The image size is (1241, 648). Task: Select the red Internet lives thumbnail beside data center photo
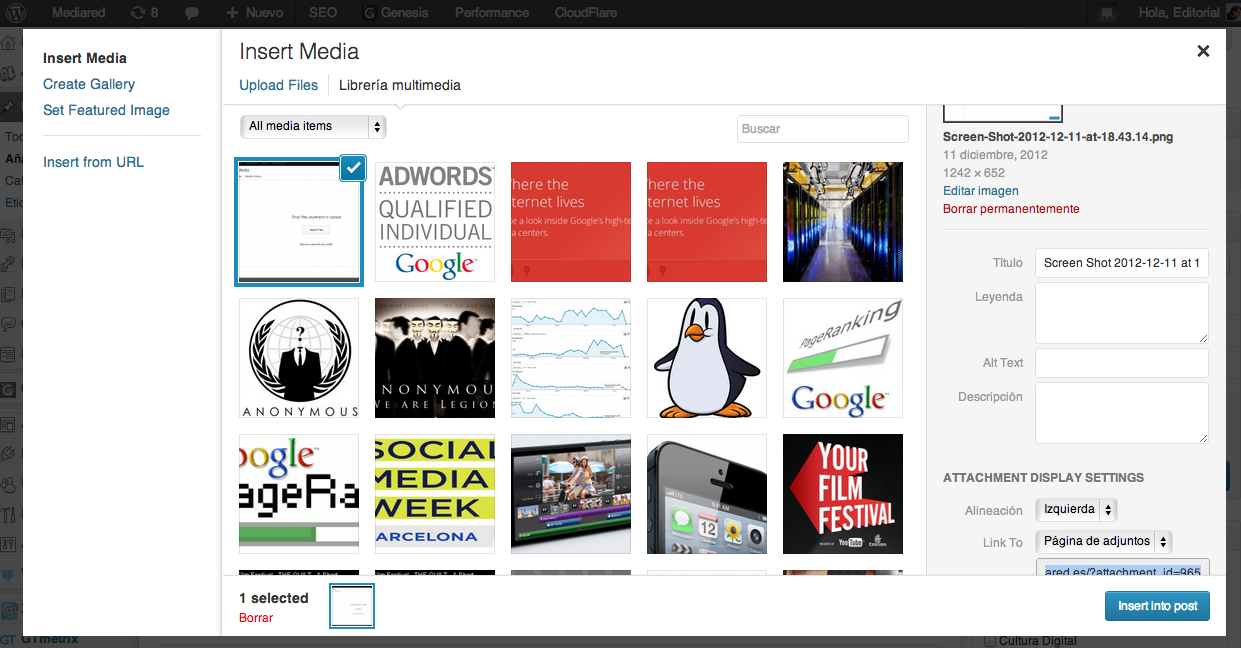click(x=707, y=222)
